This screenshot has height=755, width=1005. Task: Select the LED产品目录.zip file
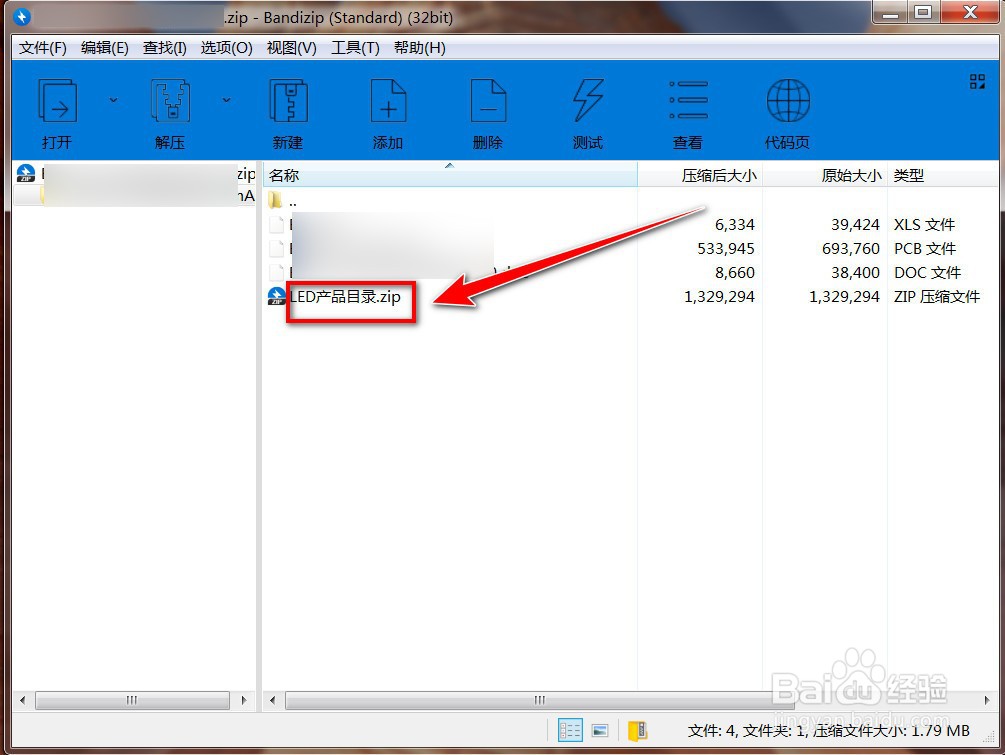click(x=345, y=297)
